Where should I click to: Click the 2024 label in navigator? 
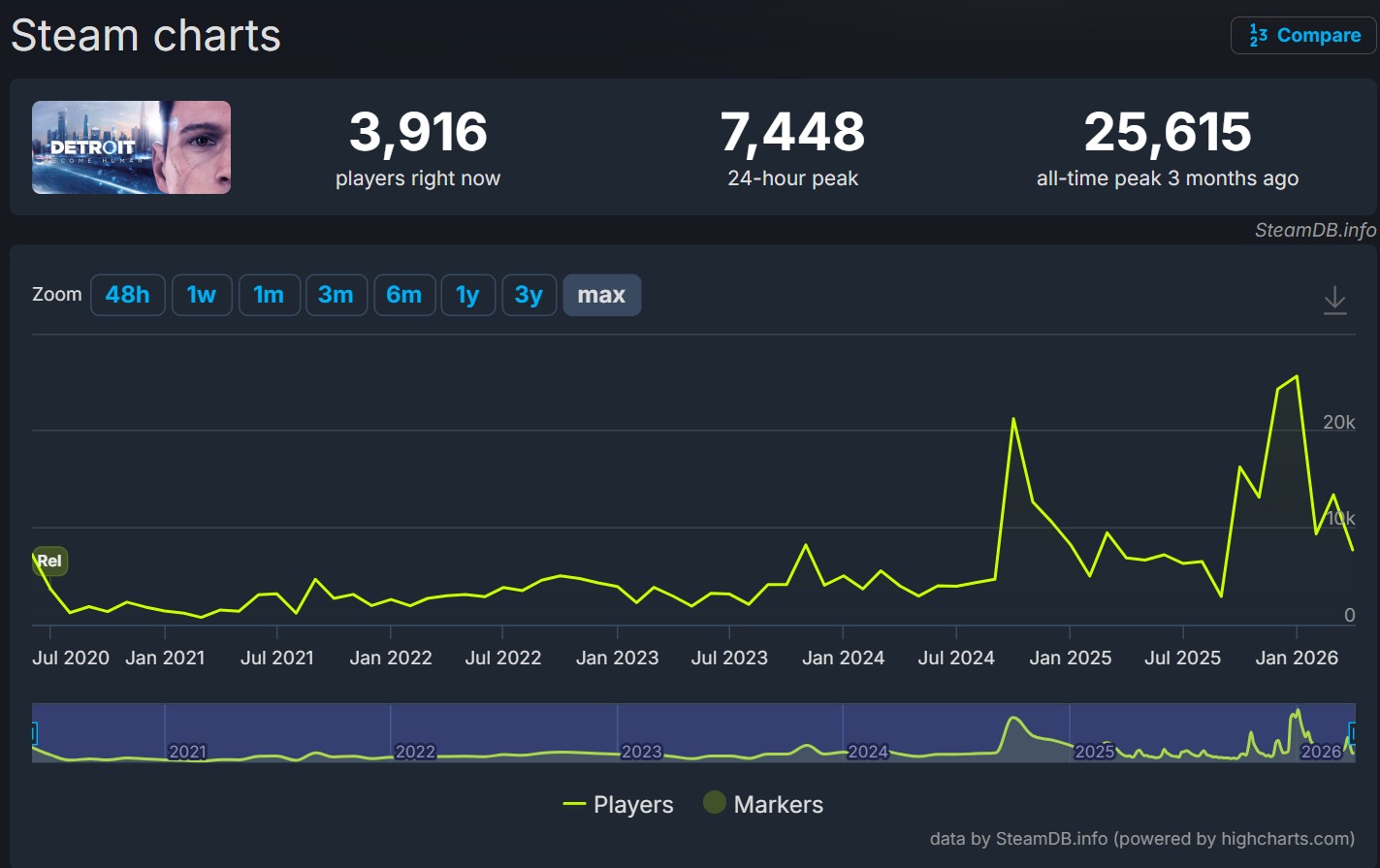point(868,752)
